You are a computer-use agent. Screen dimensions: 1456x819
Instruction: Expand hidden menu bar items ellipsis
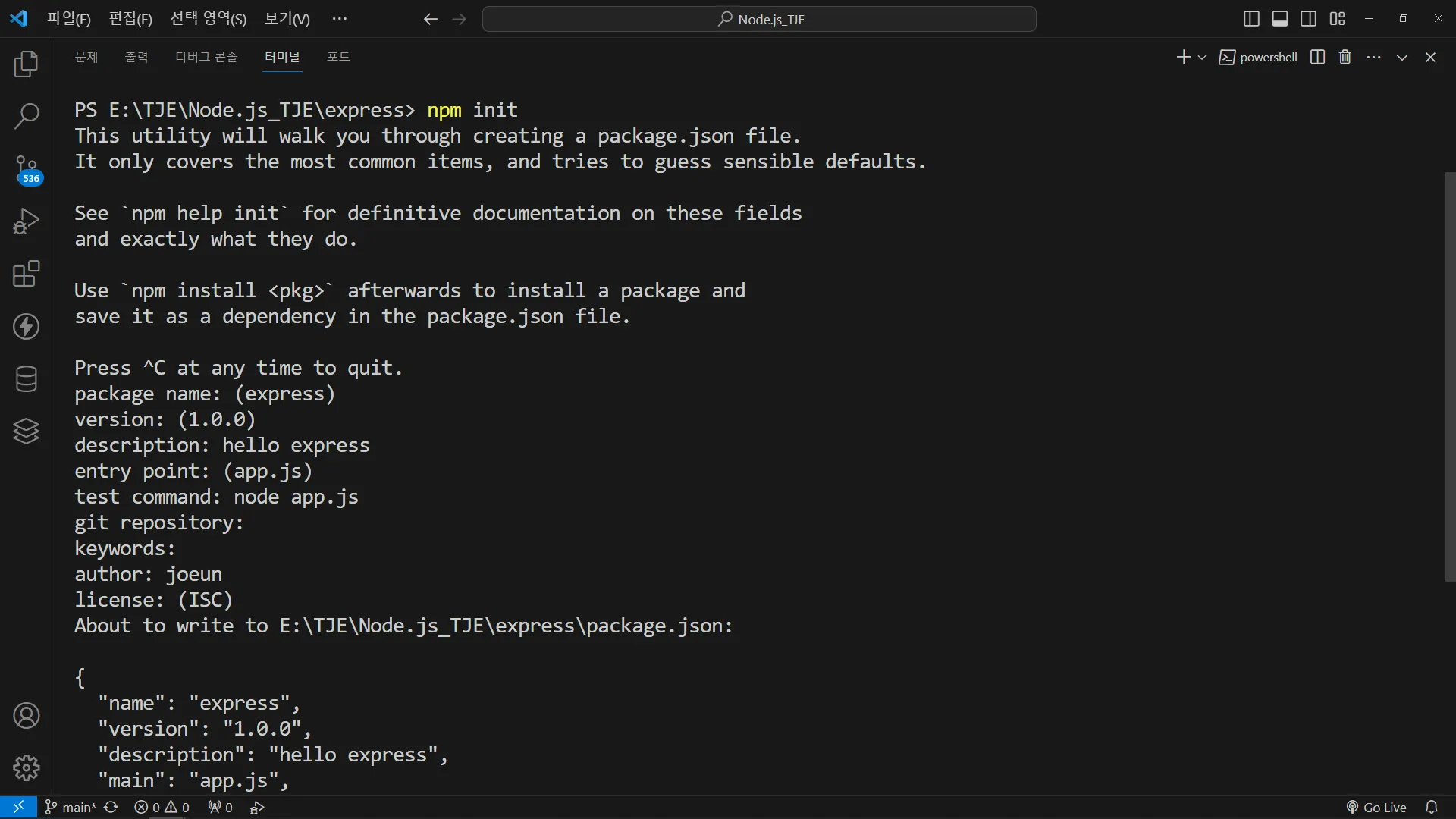click(339, 19)
